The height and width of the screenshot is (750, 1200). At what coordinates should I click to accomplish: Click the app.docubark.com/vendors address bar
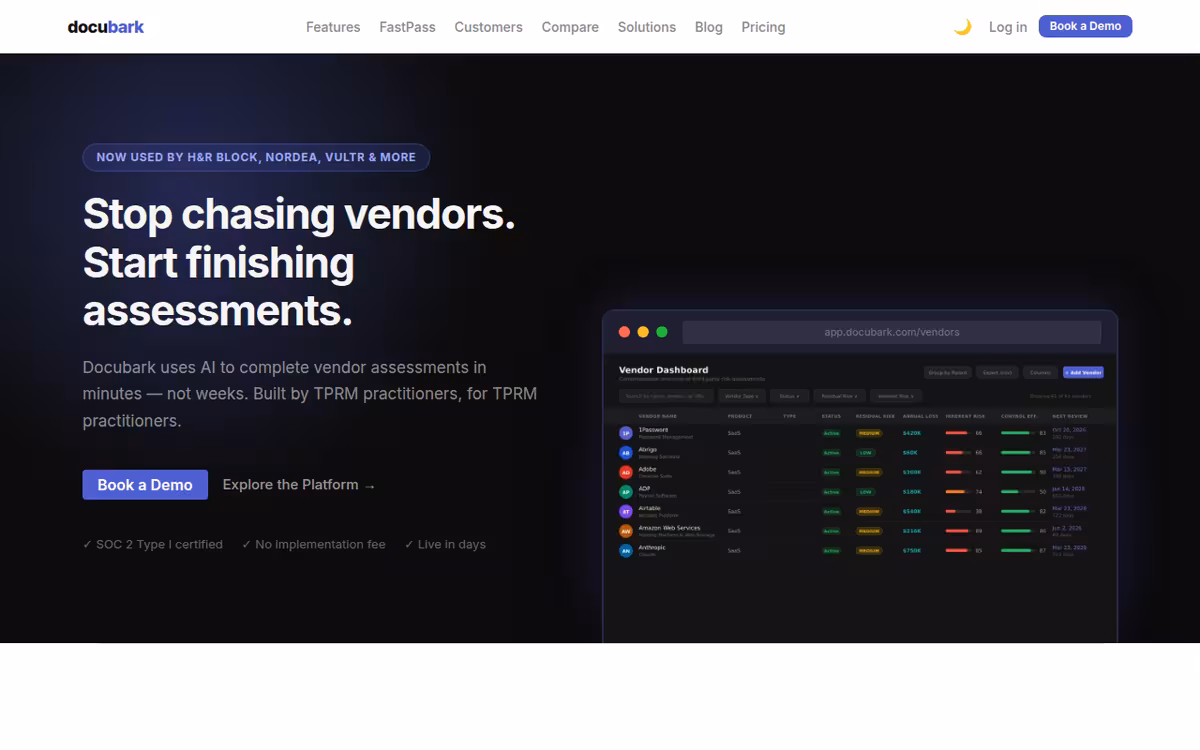point(892,332)
